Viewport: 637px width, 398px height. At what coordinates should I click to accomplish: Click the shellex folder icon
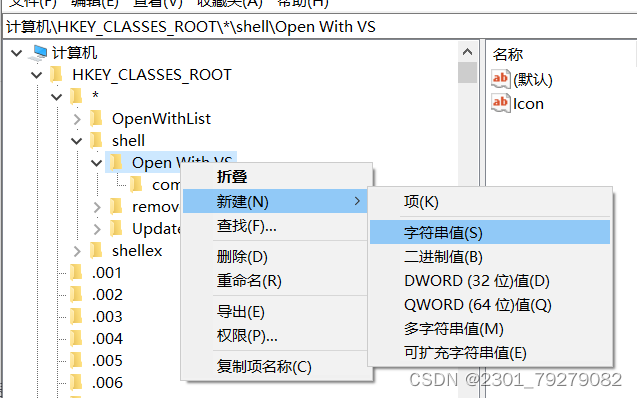click(96, 251)
